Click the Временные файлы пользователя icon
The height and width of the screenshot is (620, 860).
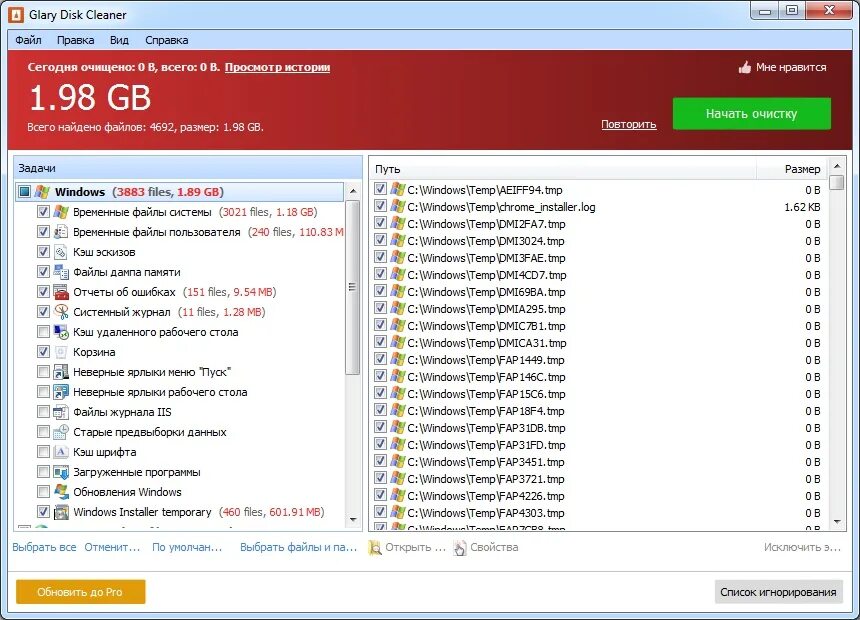(x=61, y=232)
